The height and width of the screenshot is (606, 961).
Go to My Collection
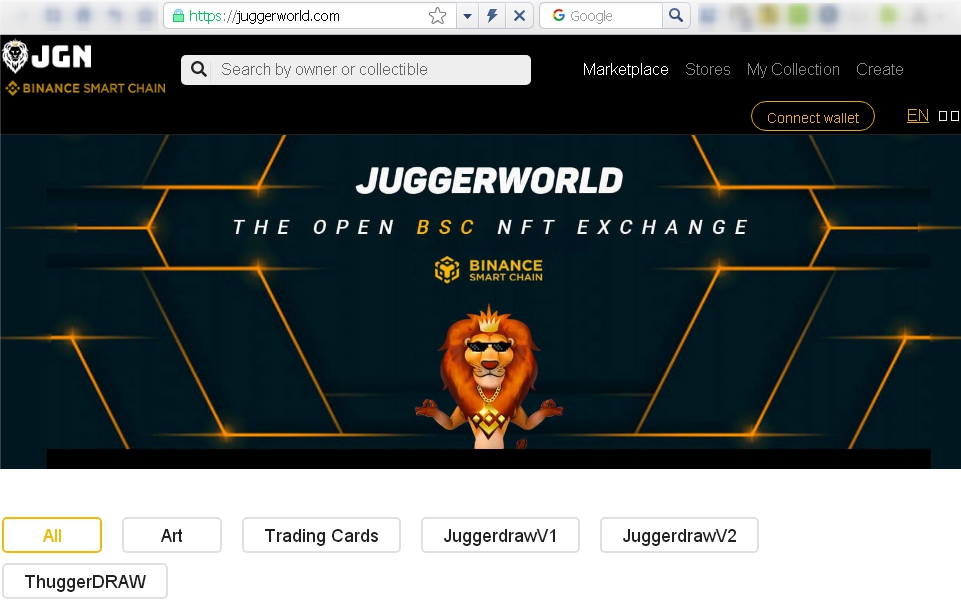(793, 69)
